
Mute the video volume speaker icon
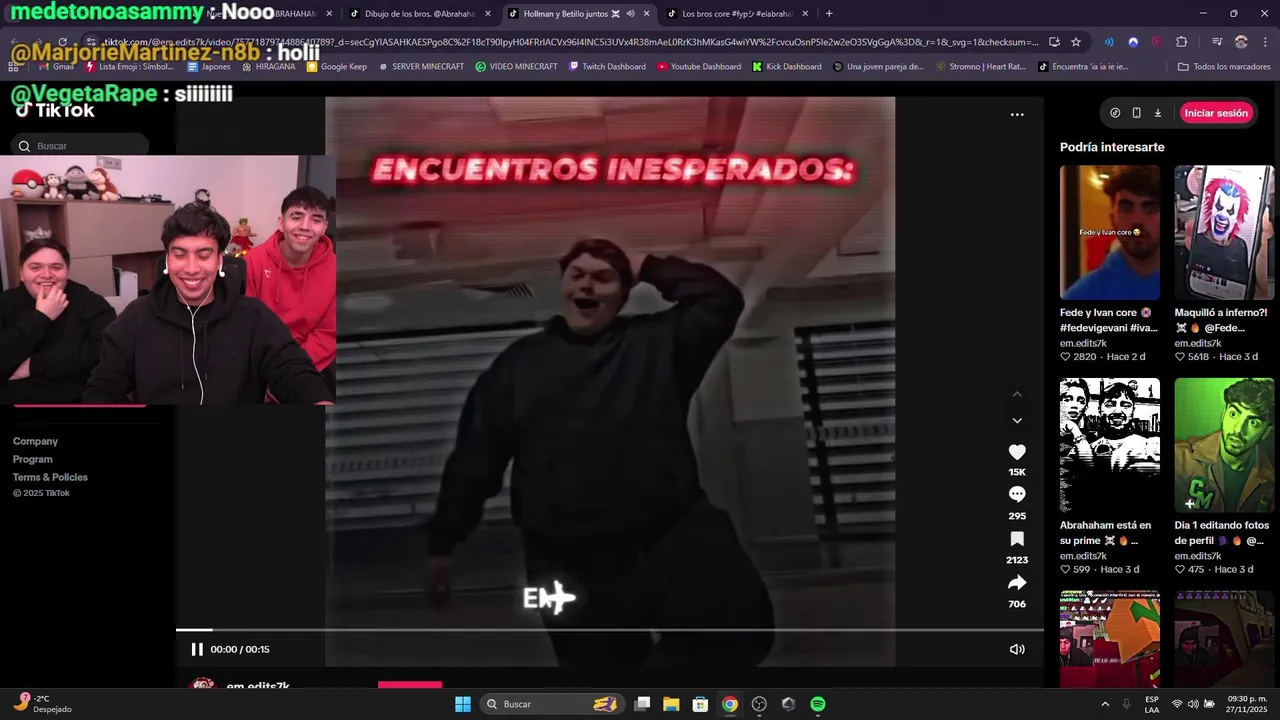pyautogui.click(x=1017, y=649)
